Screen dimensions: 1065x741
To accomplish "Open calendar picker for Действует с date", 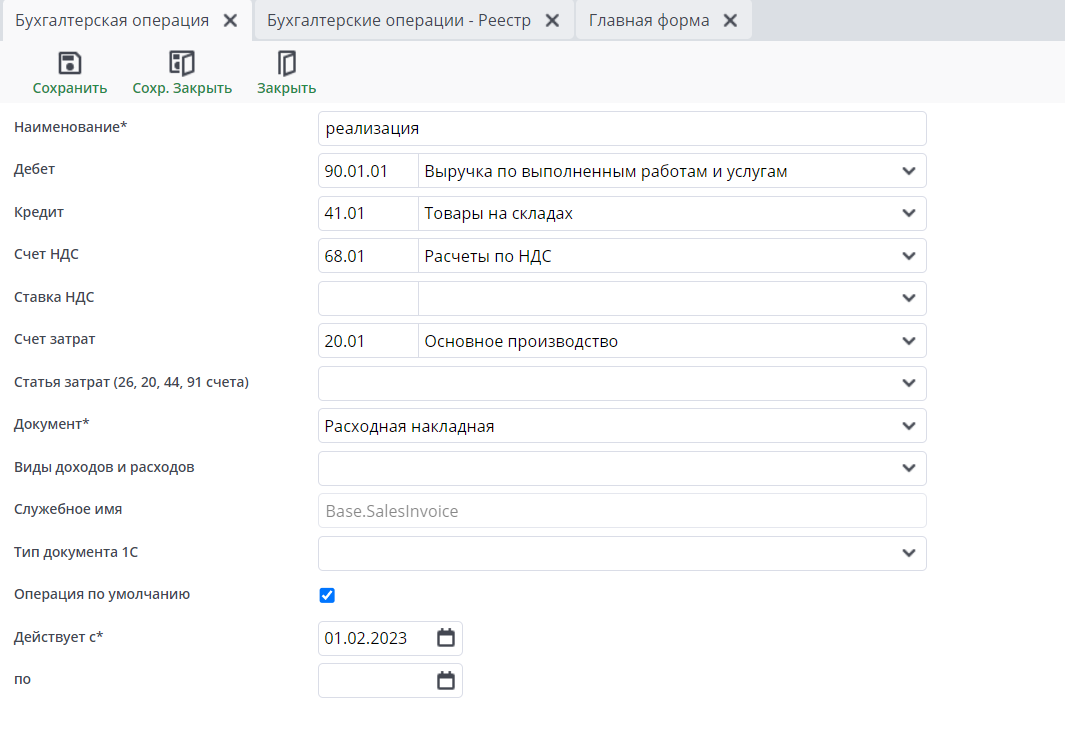I will (446, 638).
